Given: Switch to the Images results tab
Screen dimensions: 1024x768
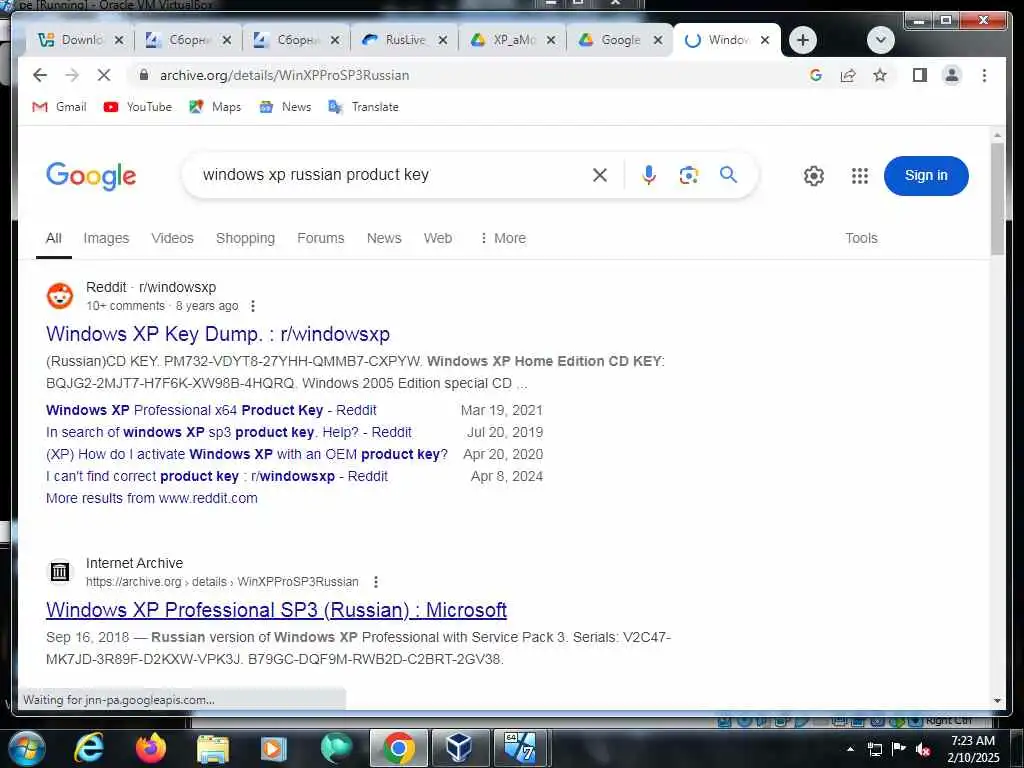Looking at the screenshot, I should click(106, 238).
